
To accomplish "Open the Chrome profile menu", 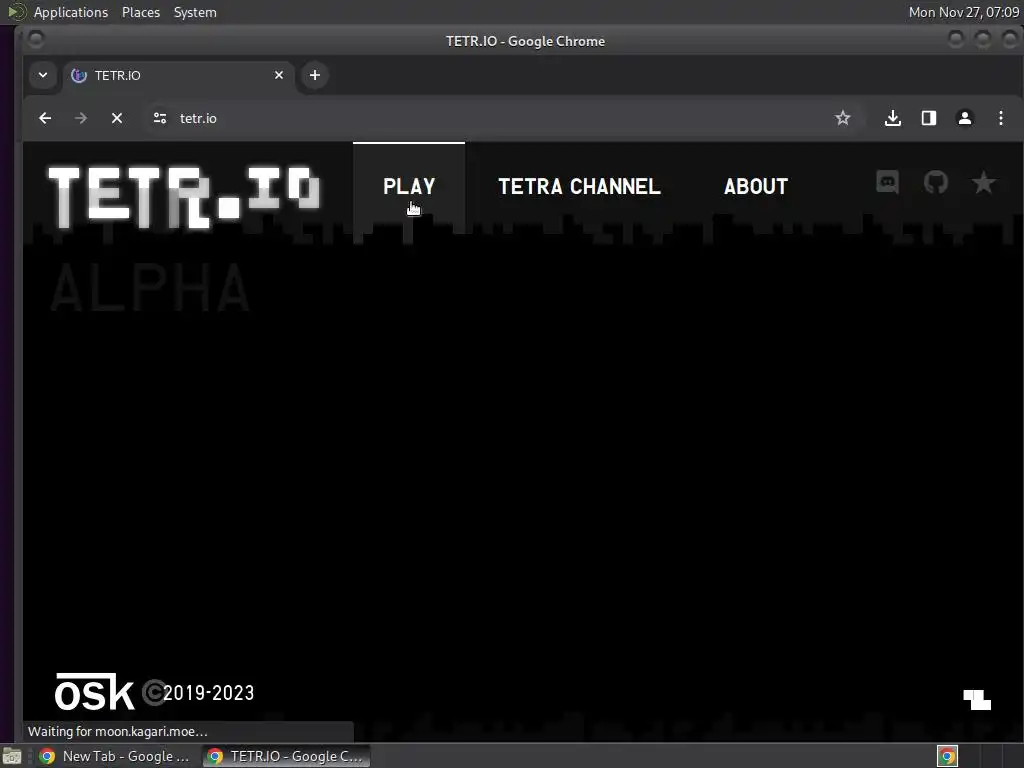I will [x=965, y=118].
